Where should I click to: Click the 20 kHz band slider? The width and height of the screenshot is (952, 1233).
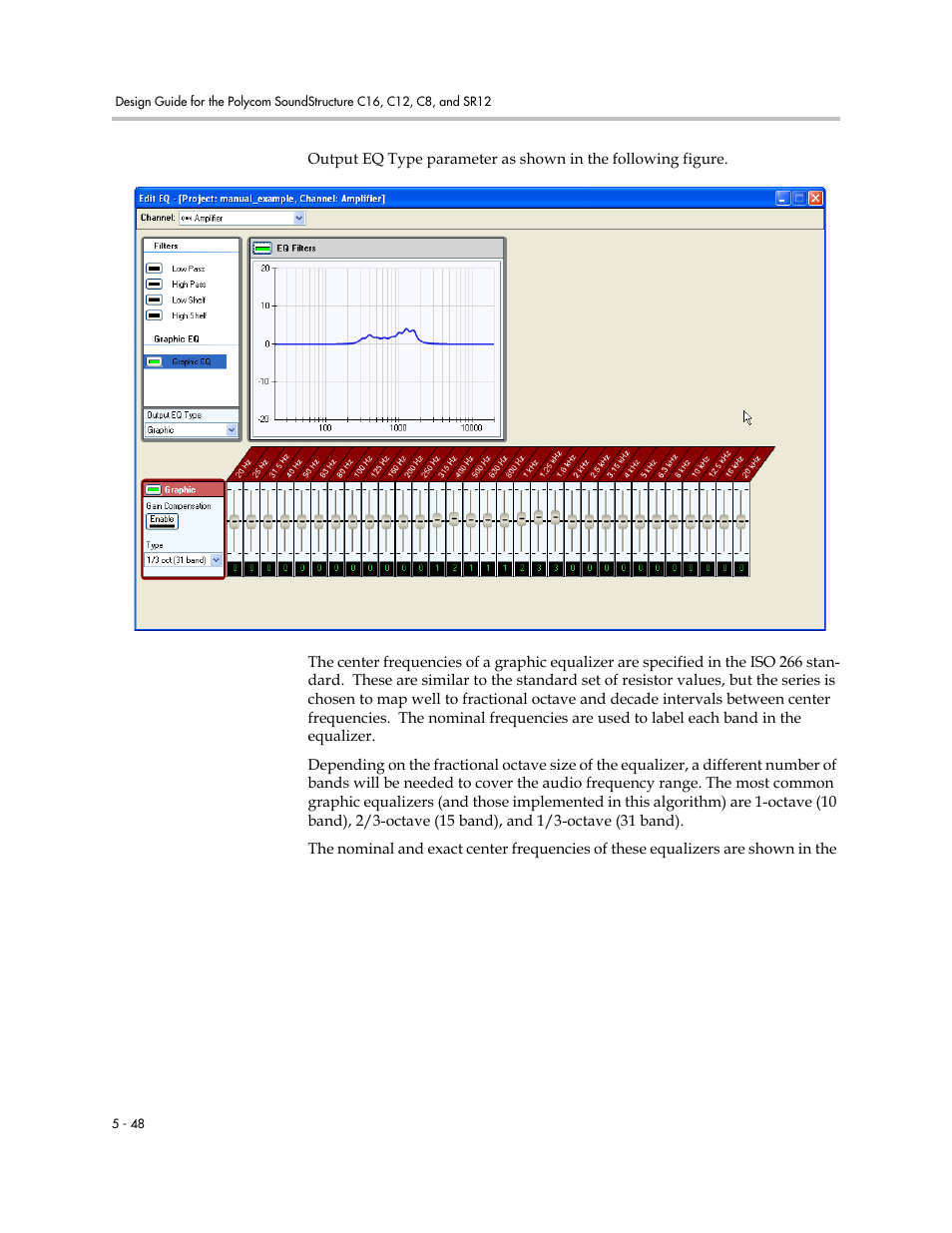coord(741,520)
